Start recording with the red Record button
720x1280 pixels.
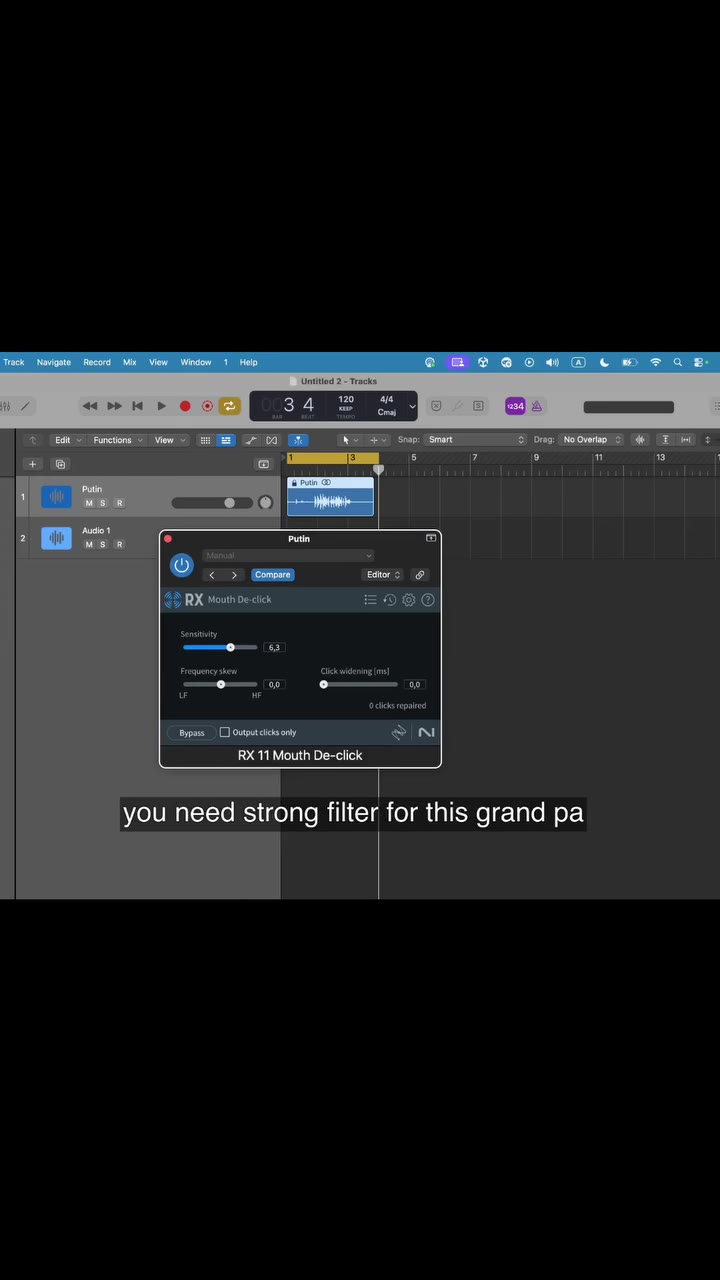pyautogui.click(x=185, y=406)
